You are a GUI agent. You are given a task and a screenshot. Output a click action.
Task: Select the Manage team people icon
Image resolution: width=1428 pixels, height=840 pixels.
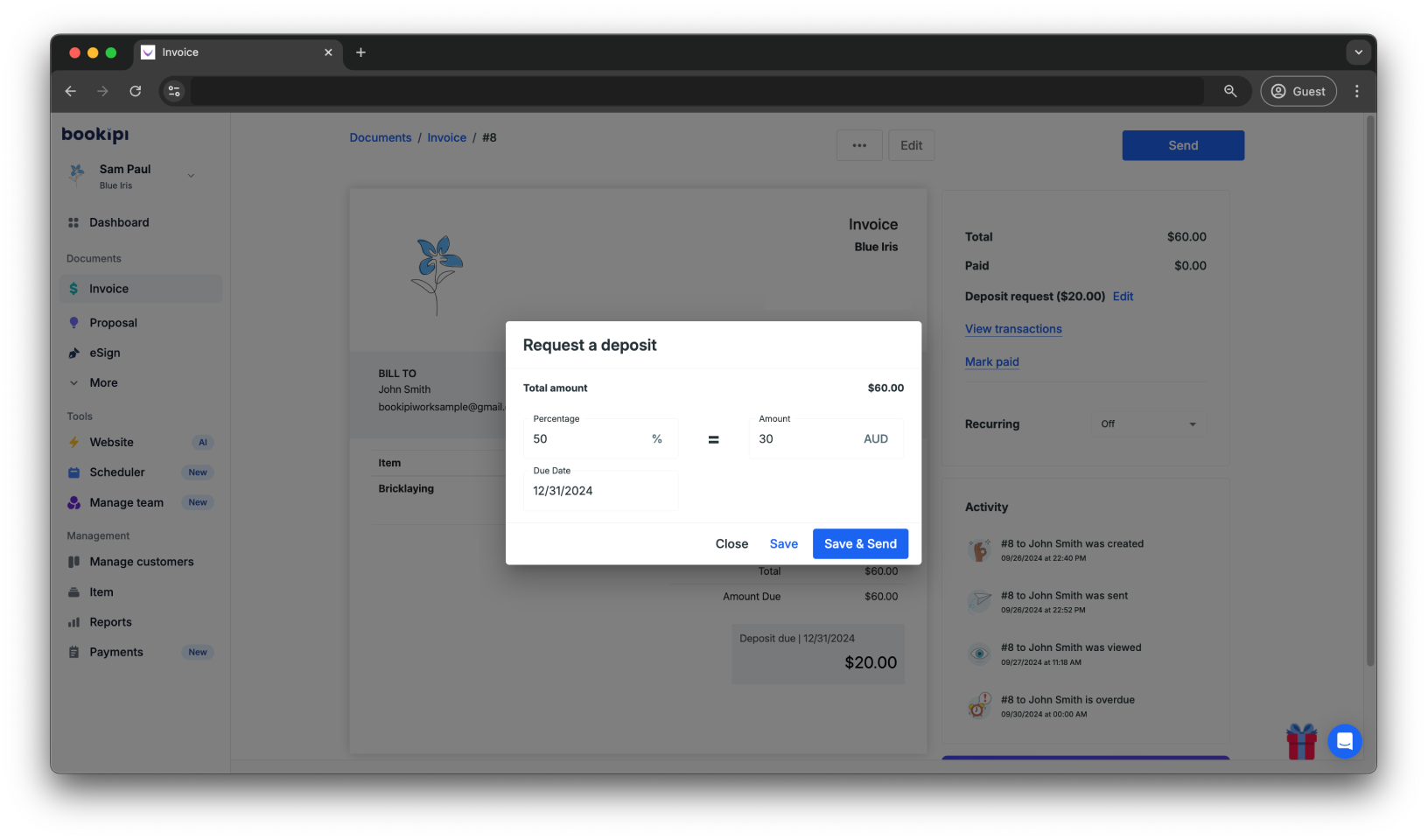click(74, 502)
